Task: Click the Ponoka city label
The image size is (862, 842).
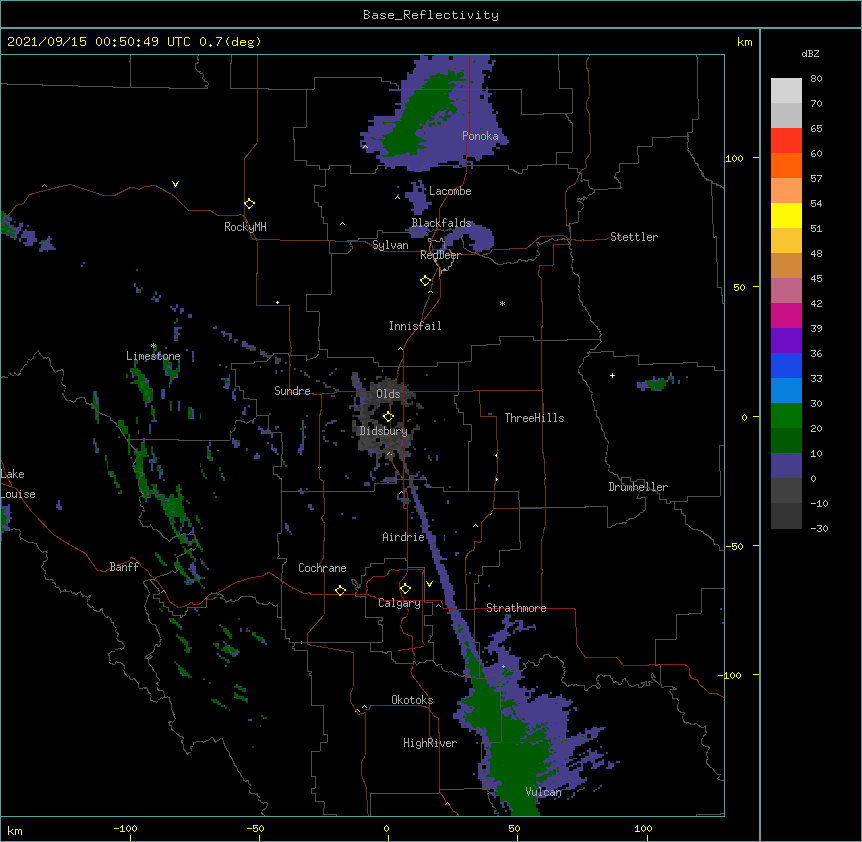Action: (480, 136)
